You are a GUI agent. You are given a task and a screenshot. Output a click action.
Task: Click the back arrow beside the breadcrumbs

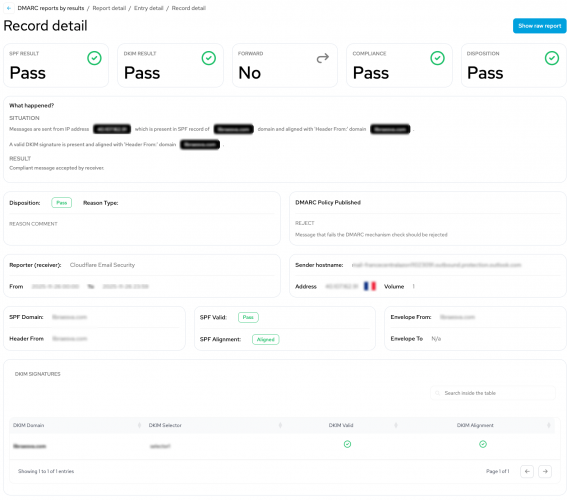click(9, 8)
